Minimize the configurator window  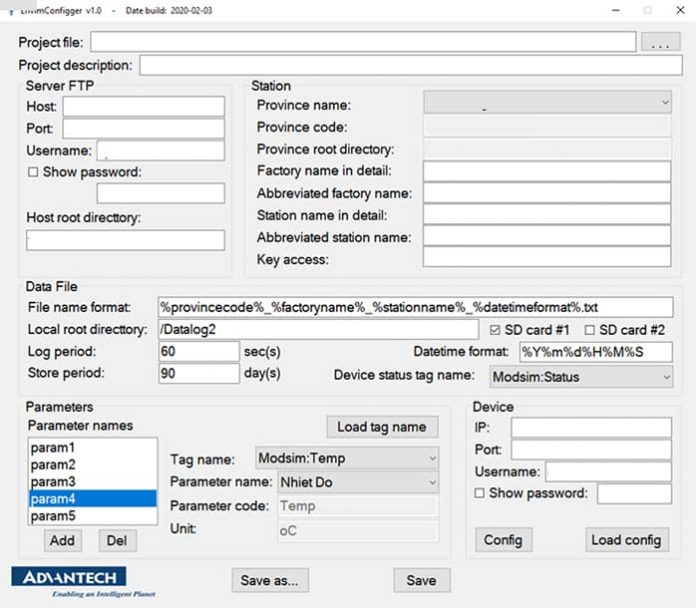point(616,10)
